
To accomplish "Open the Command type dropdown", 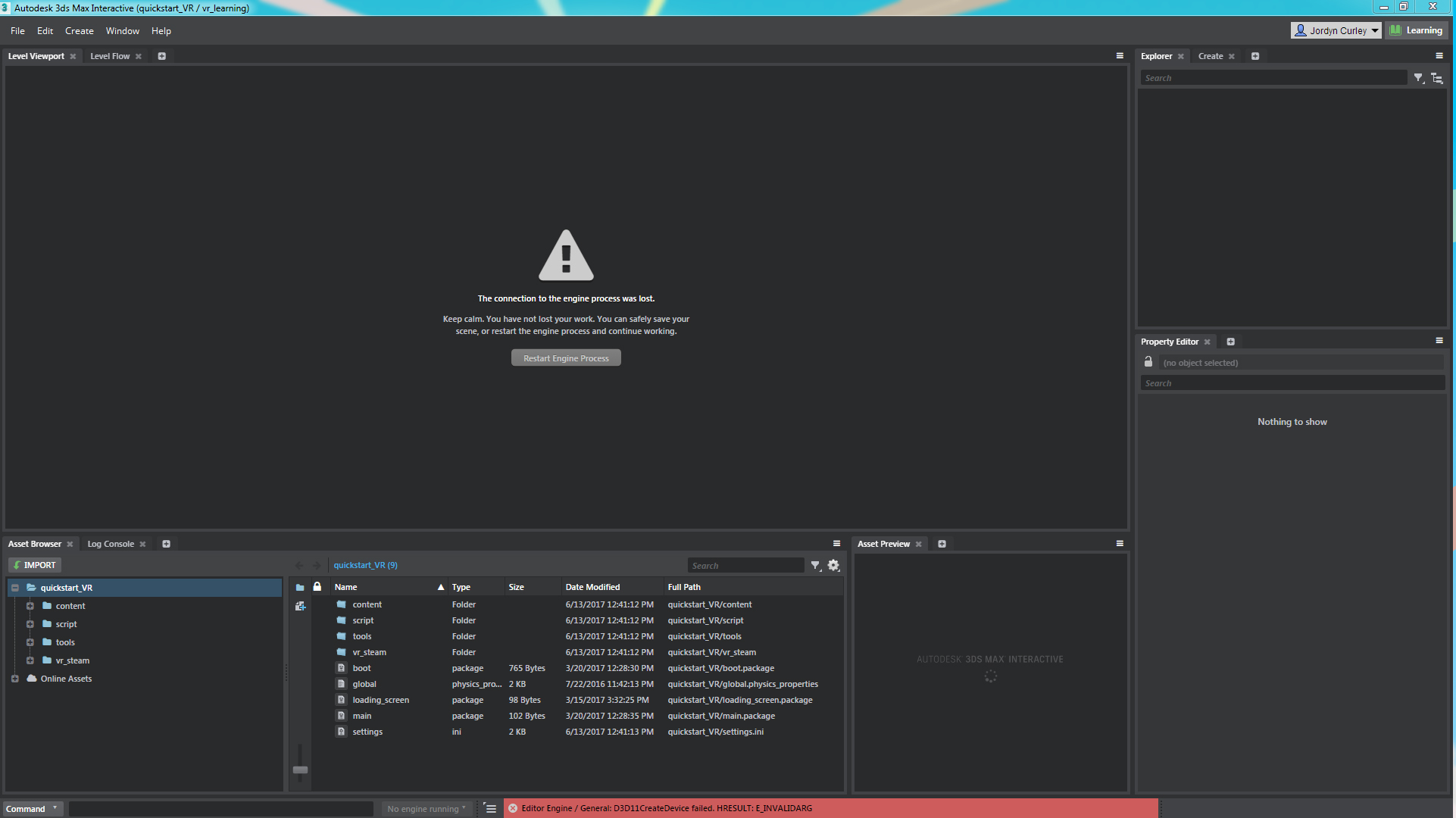I will (x=32, y=809).
